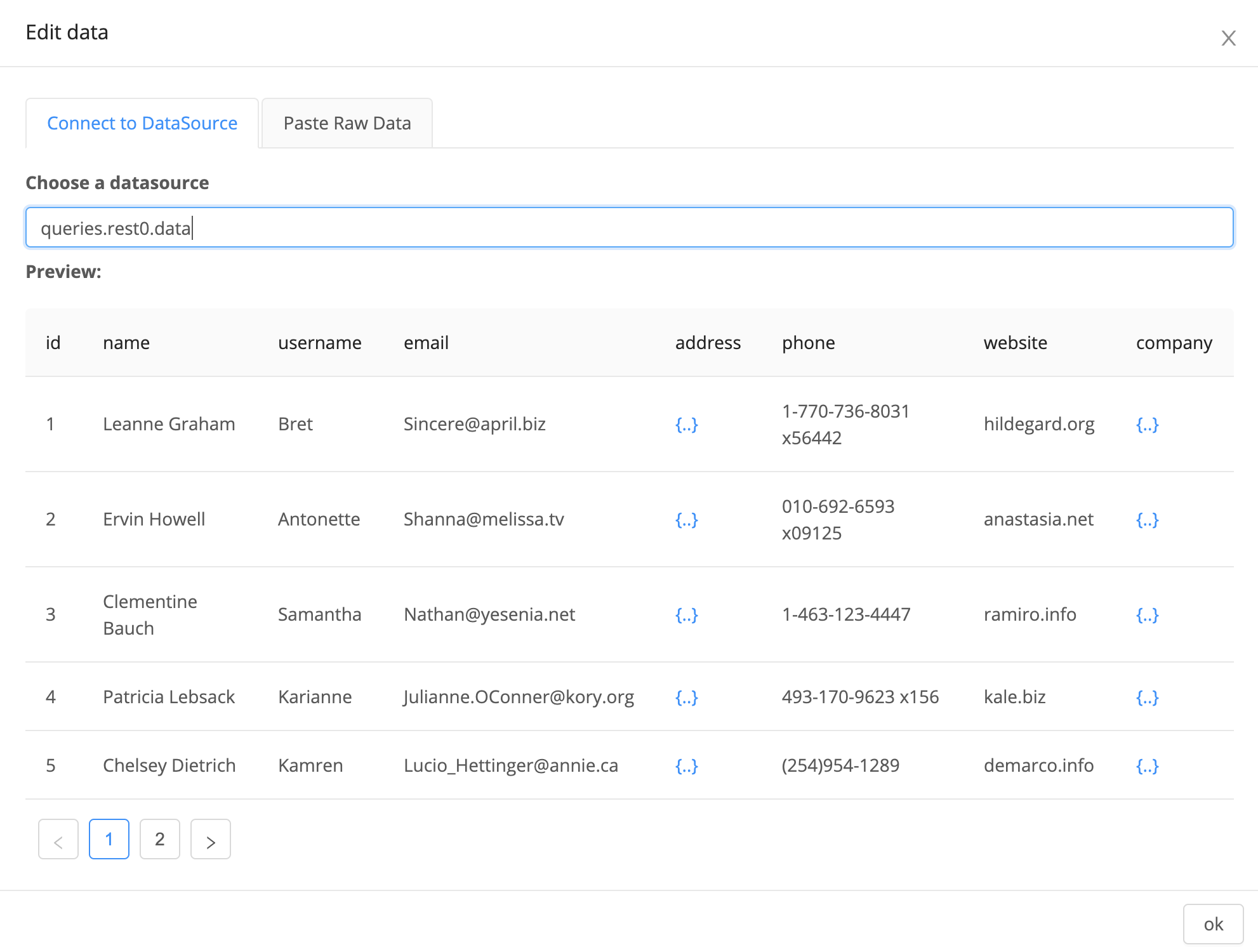Select the Clementine Bauch name cell
1258x952 pixels.
point(150,614)
